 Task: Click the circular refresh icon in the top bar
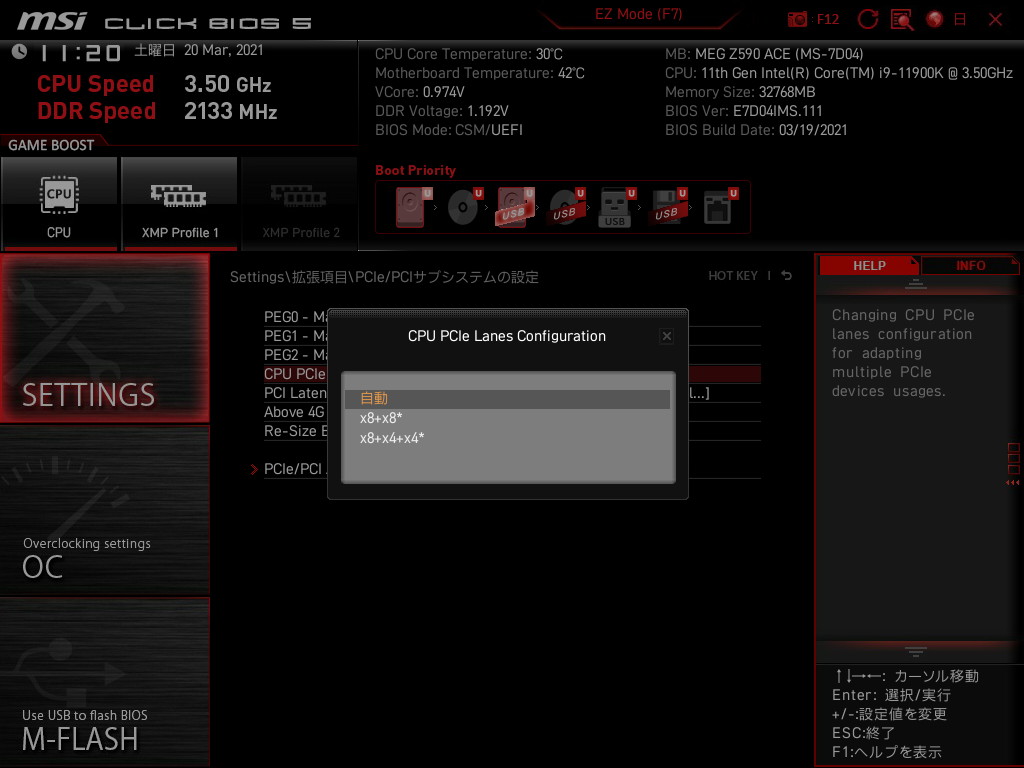tap(867, 20)
